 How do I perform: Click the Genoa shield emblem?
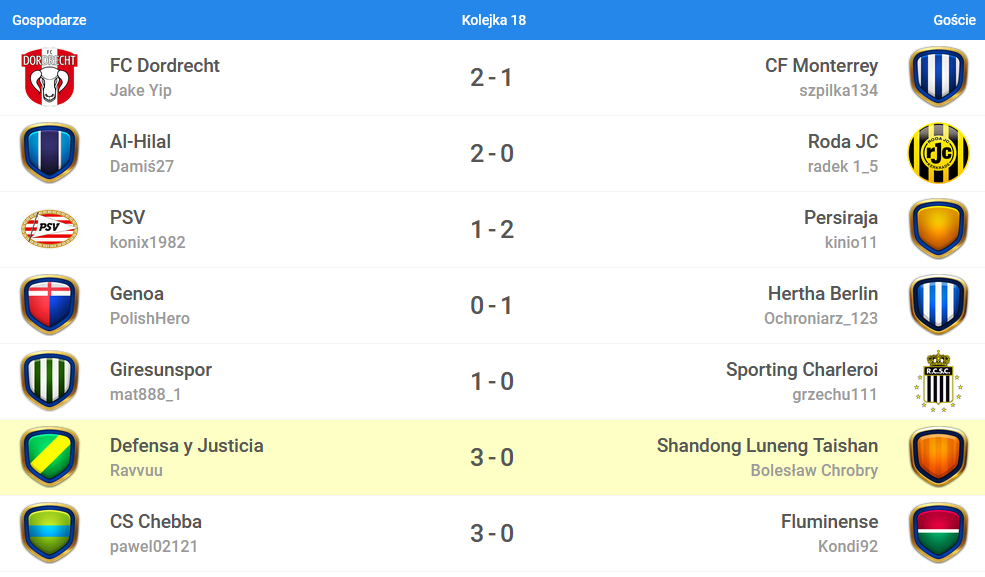tap(49, 305)
